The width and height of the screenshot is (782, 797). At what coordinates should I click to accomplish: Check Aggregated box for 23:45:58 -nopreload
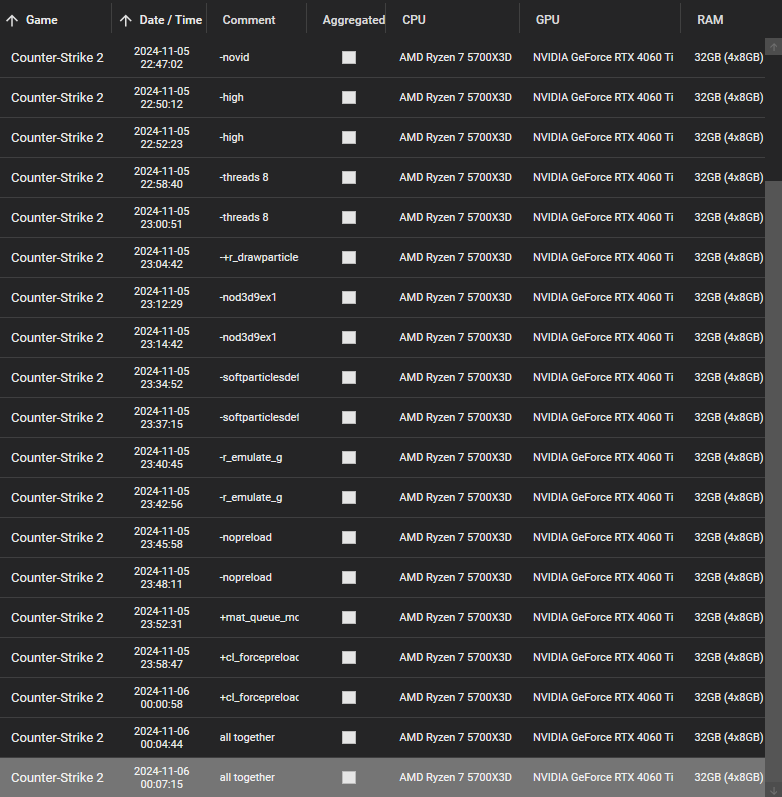(349, 537)
